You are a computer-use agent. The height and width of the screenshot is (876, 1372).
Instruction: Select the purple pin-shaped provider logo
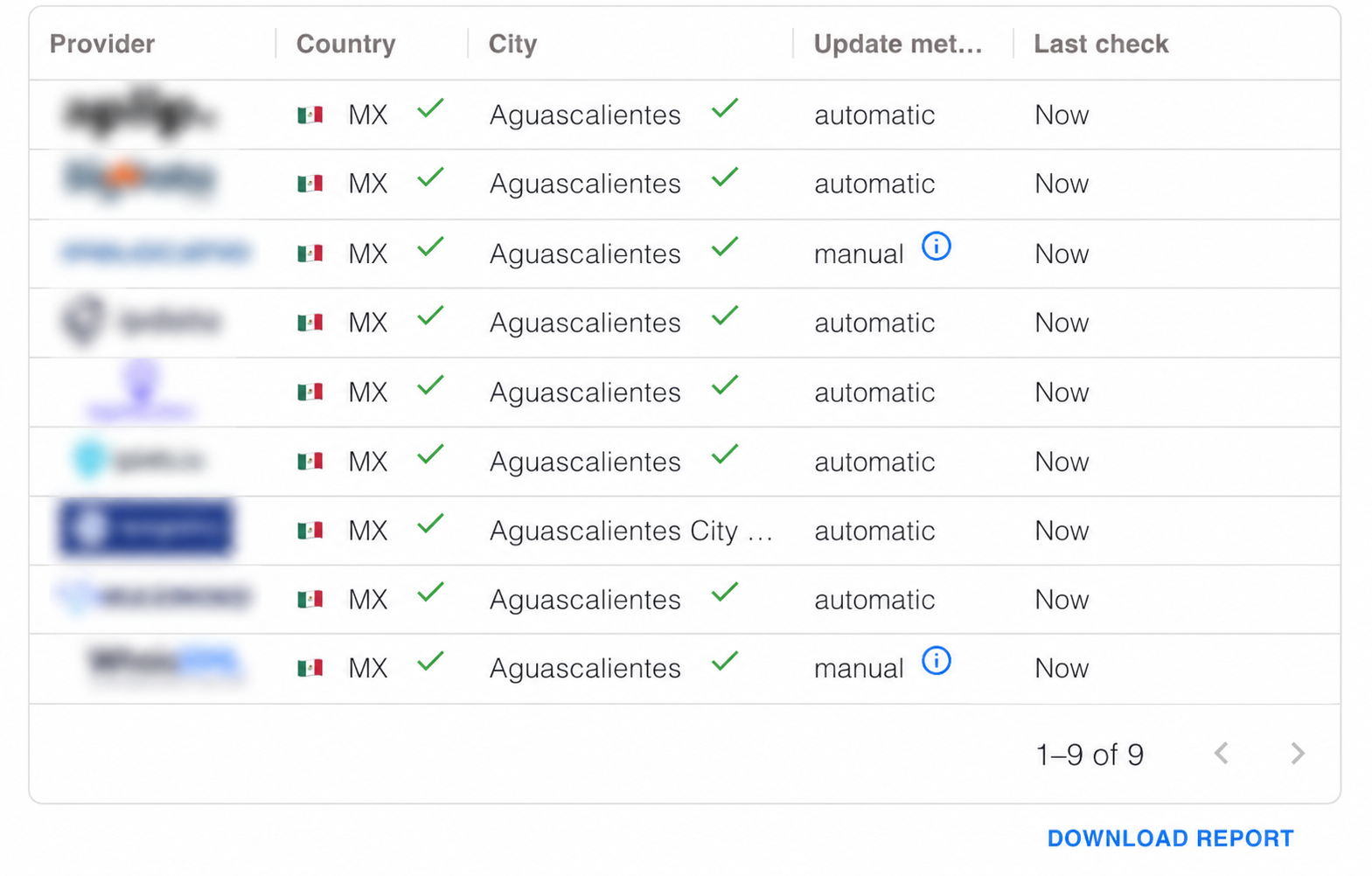(141, 391)
